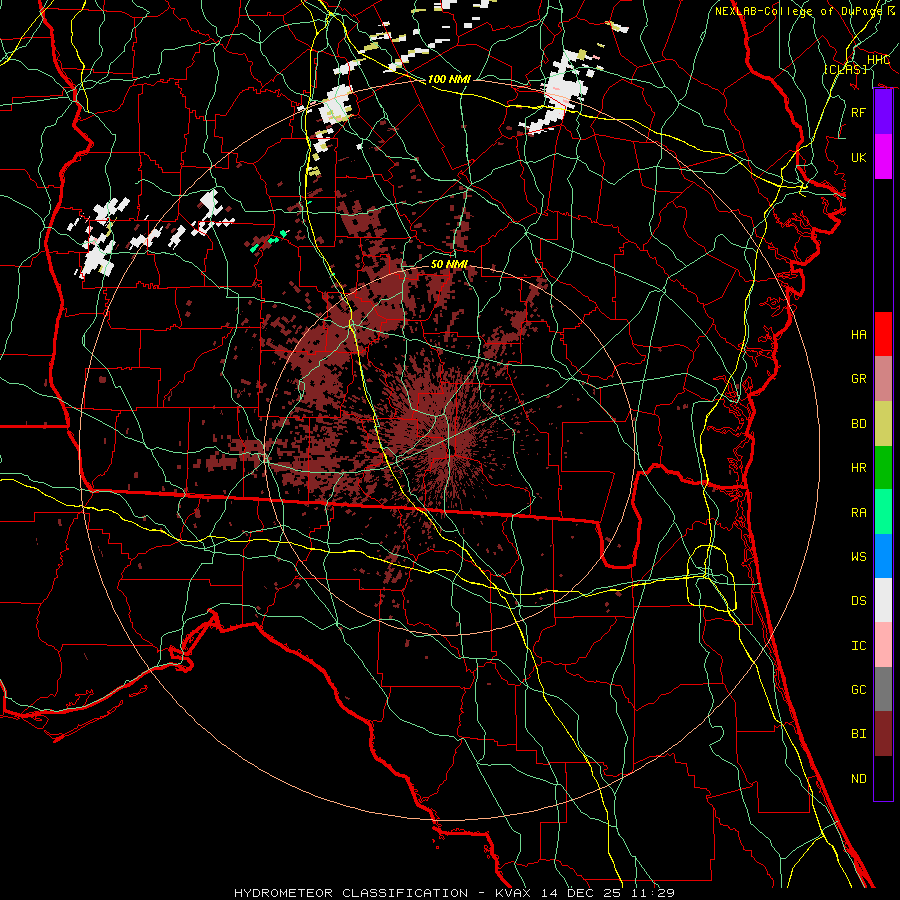Select the GC gray legend swatch
Viewport: 900px width, 900px height.
coord(883,689)
